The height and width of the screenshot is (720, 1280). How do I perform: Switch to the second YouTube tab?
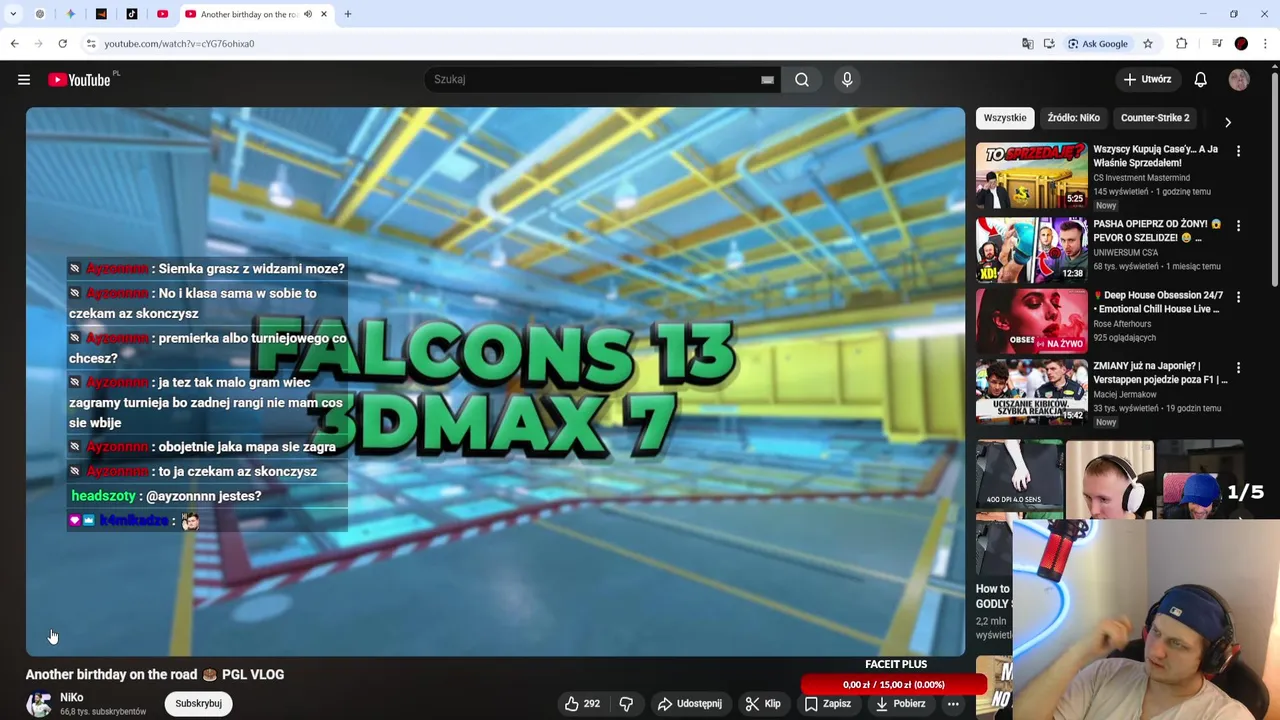click(x=163, y=14)
